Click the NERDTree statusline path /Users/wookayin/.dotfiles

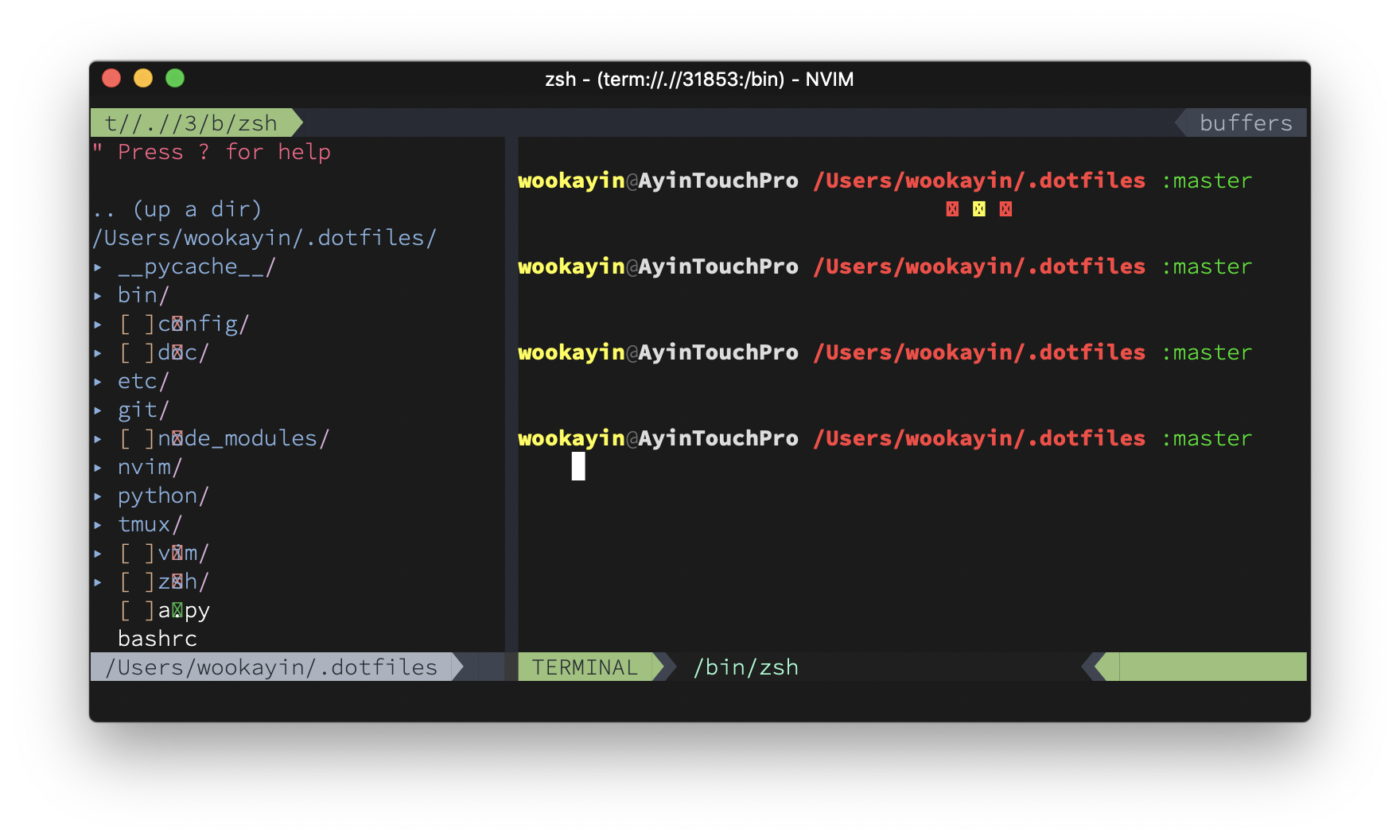pyautogui.click(x=271, y=667)
